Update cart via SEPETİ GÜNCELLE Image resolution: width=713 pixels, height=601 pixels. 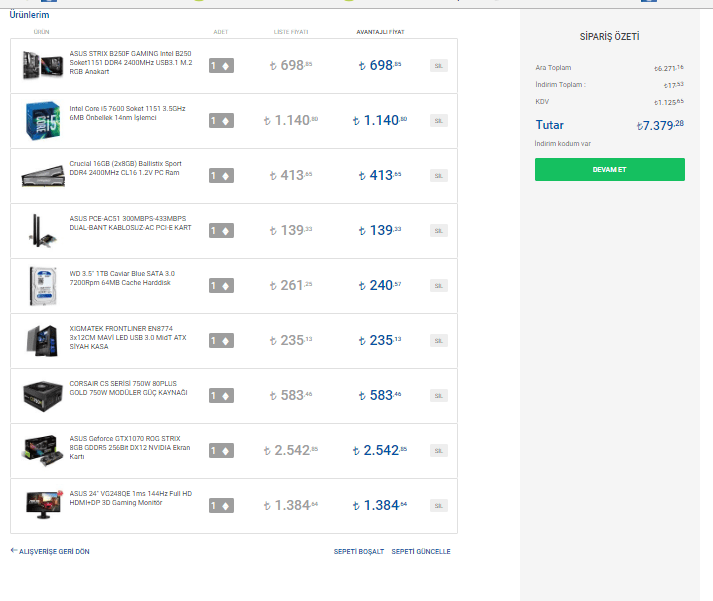pos(421,551)
